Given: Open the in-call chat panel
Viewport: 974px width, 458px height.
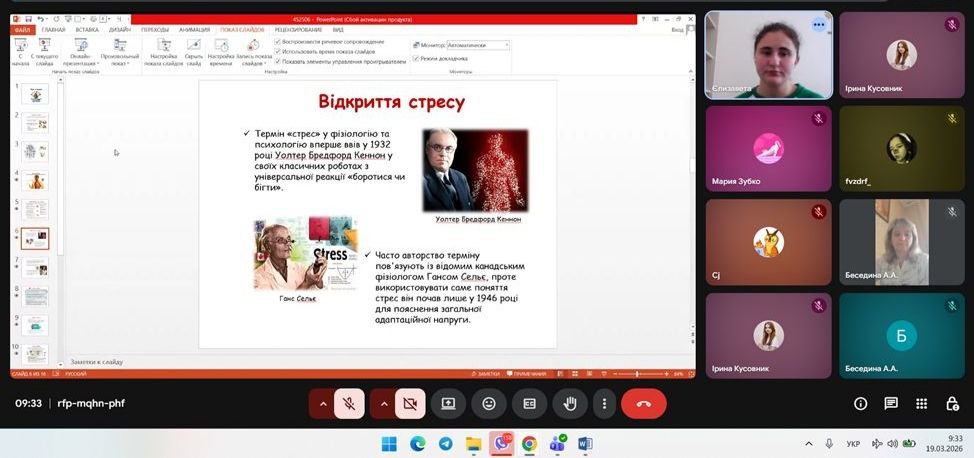Looking at the screenshot, I should click(890, 403).
